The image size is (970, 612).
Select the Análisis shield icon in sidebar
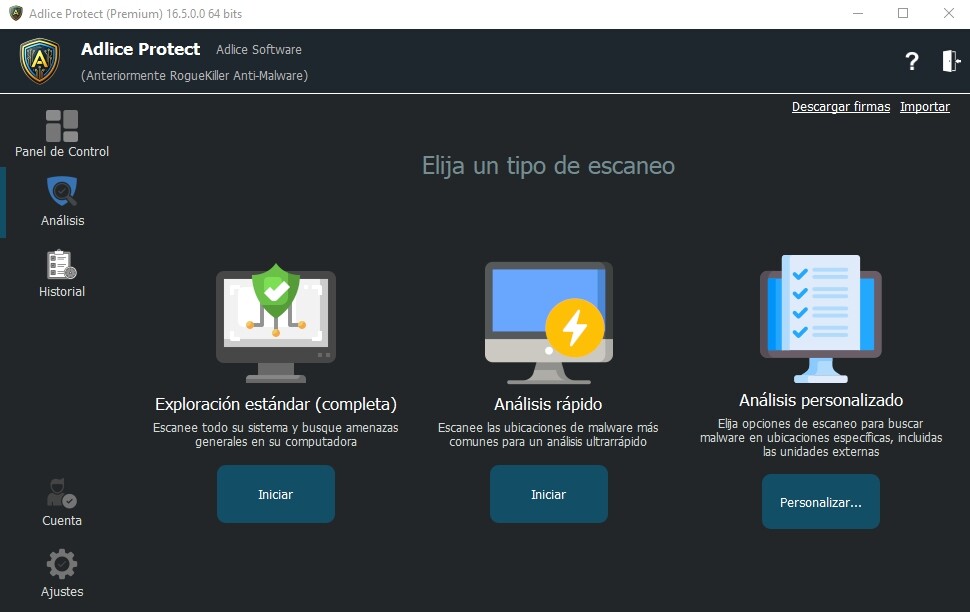click(62, 192)
